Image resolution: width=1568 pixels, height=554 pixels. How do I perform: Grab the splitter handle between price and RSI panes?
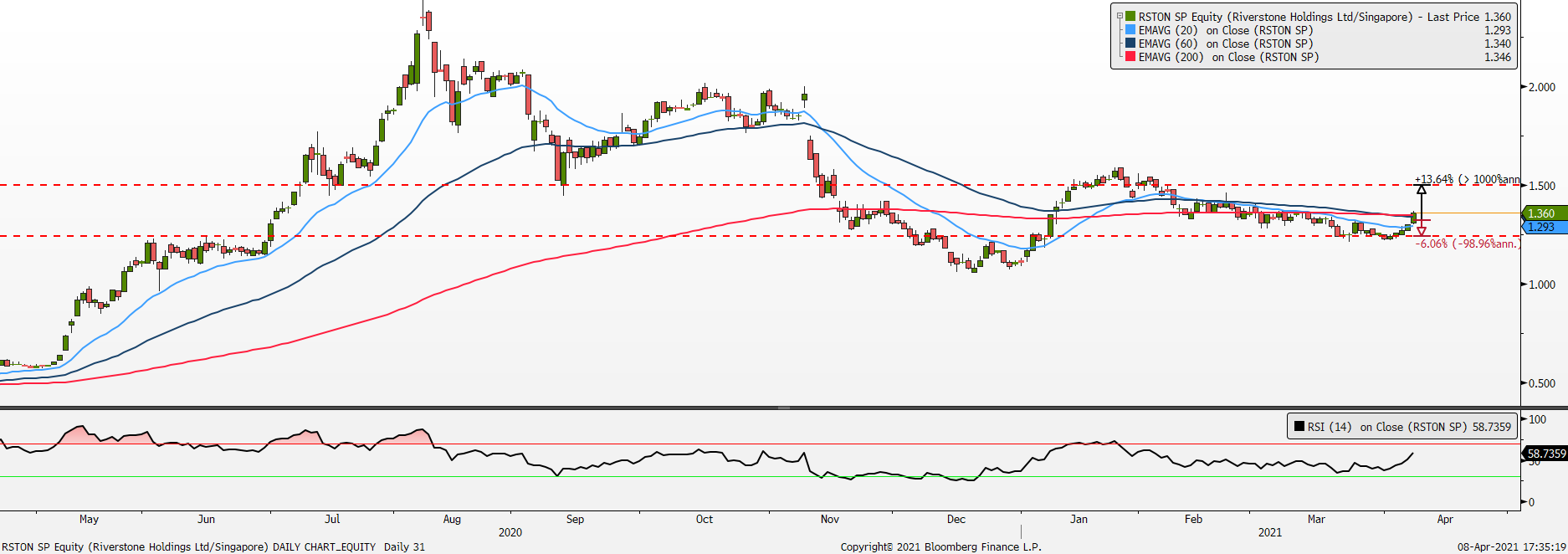click(x=784, y=408)
